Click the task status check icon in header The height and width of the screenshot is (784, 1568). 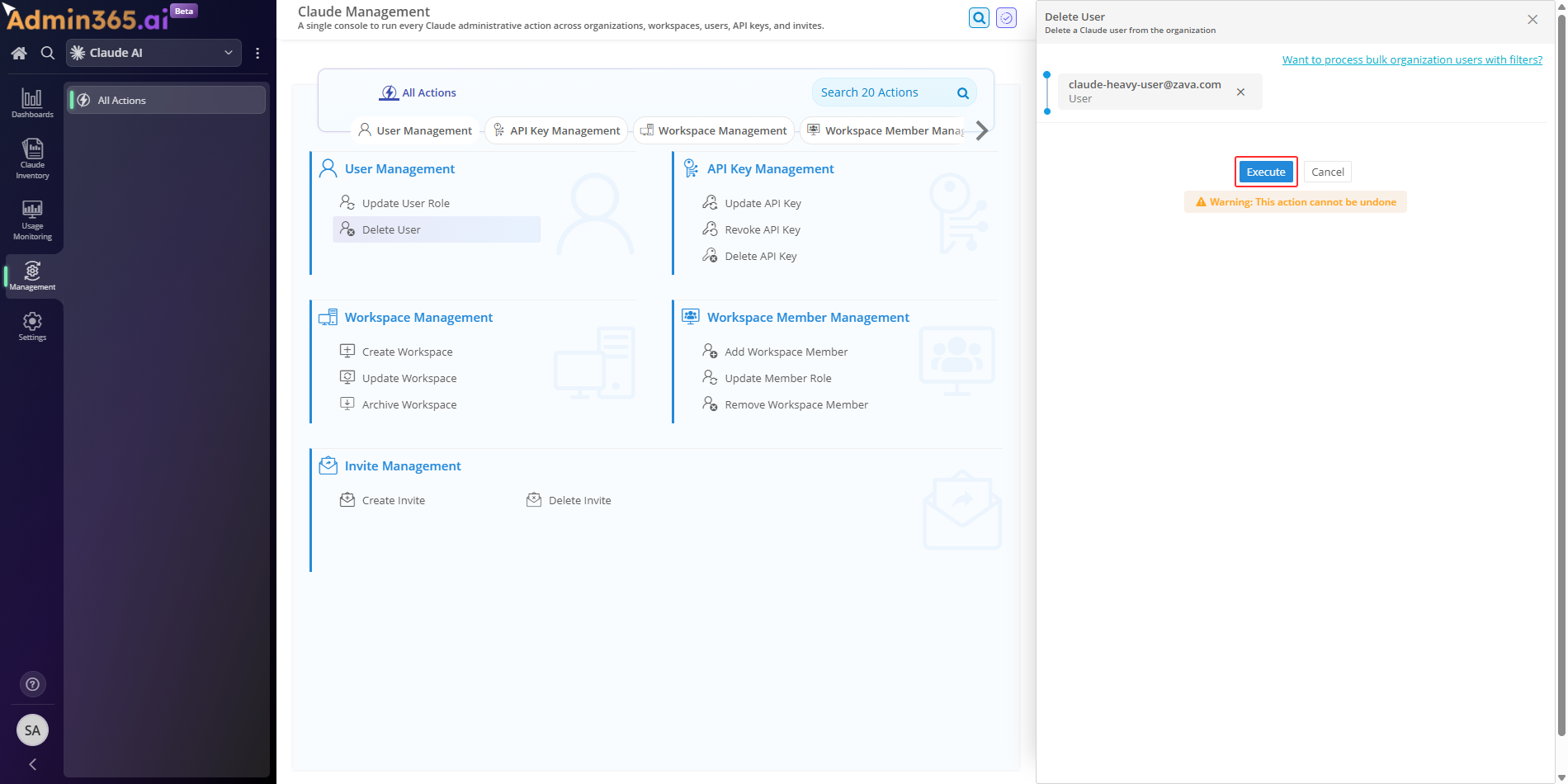pyautogui.click(x=1006, y=17)
